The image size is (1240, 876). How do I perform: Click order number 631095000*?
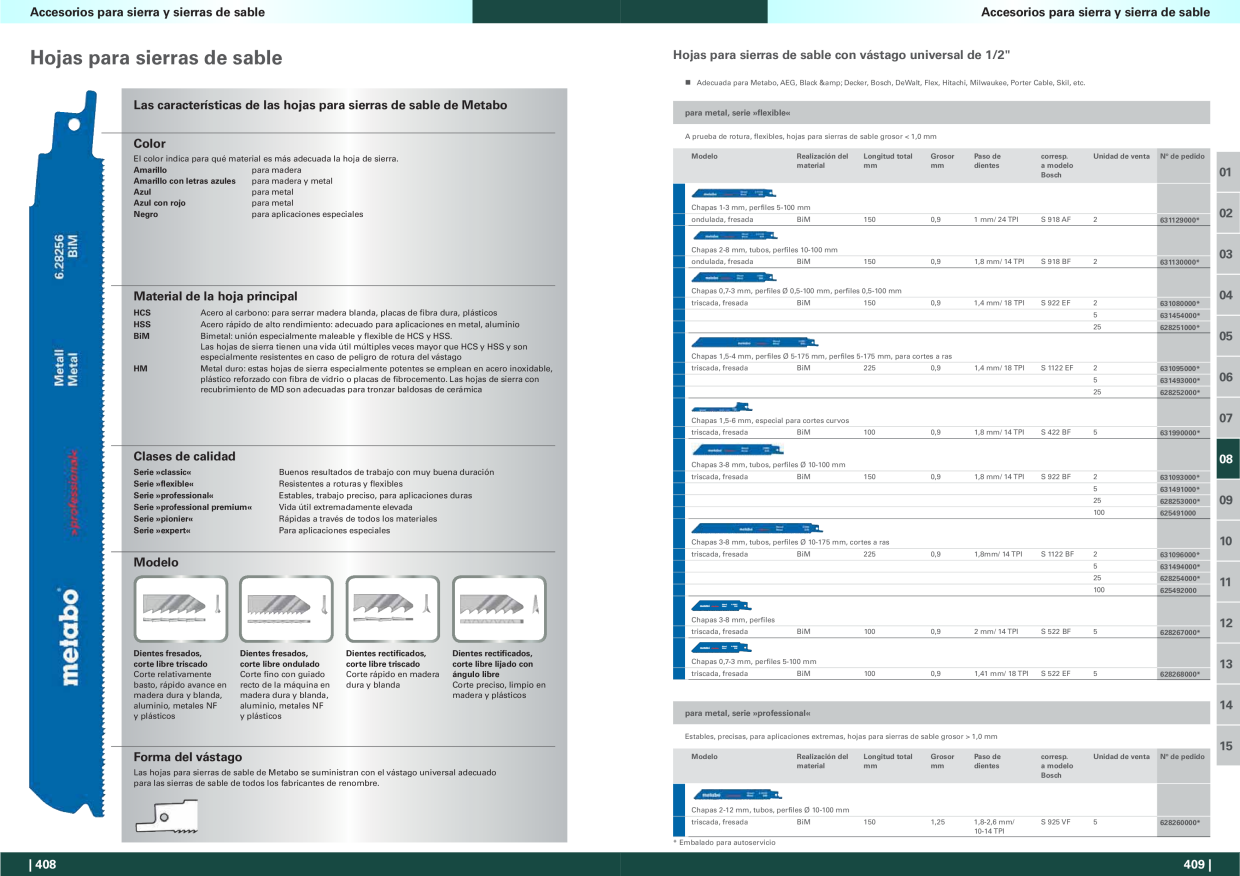tap(1179, 368)
